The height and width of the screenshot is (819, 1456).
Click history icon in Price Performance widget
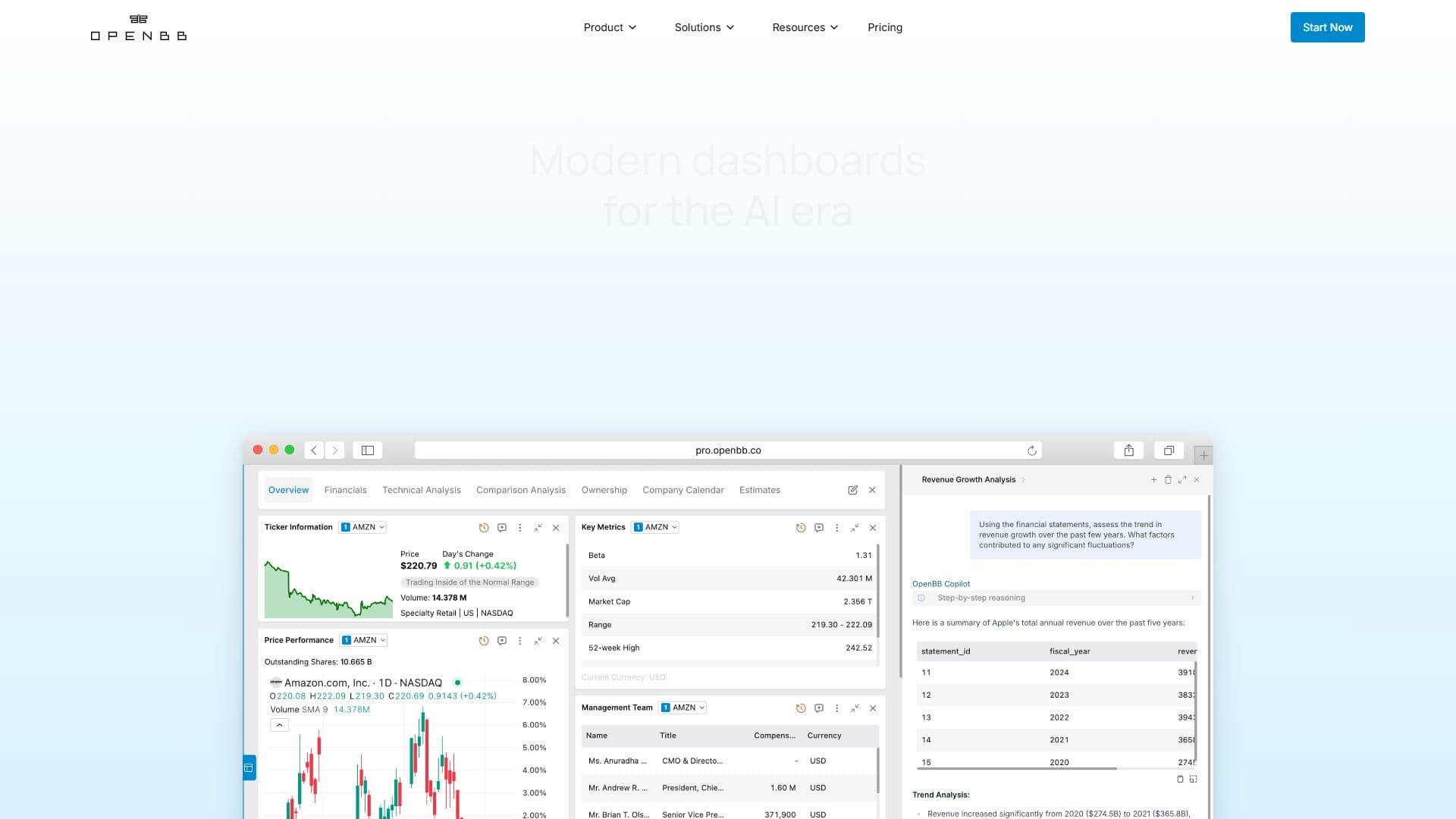coord(484,641)
